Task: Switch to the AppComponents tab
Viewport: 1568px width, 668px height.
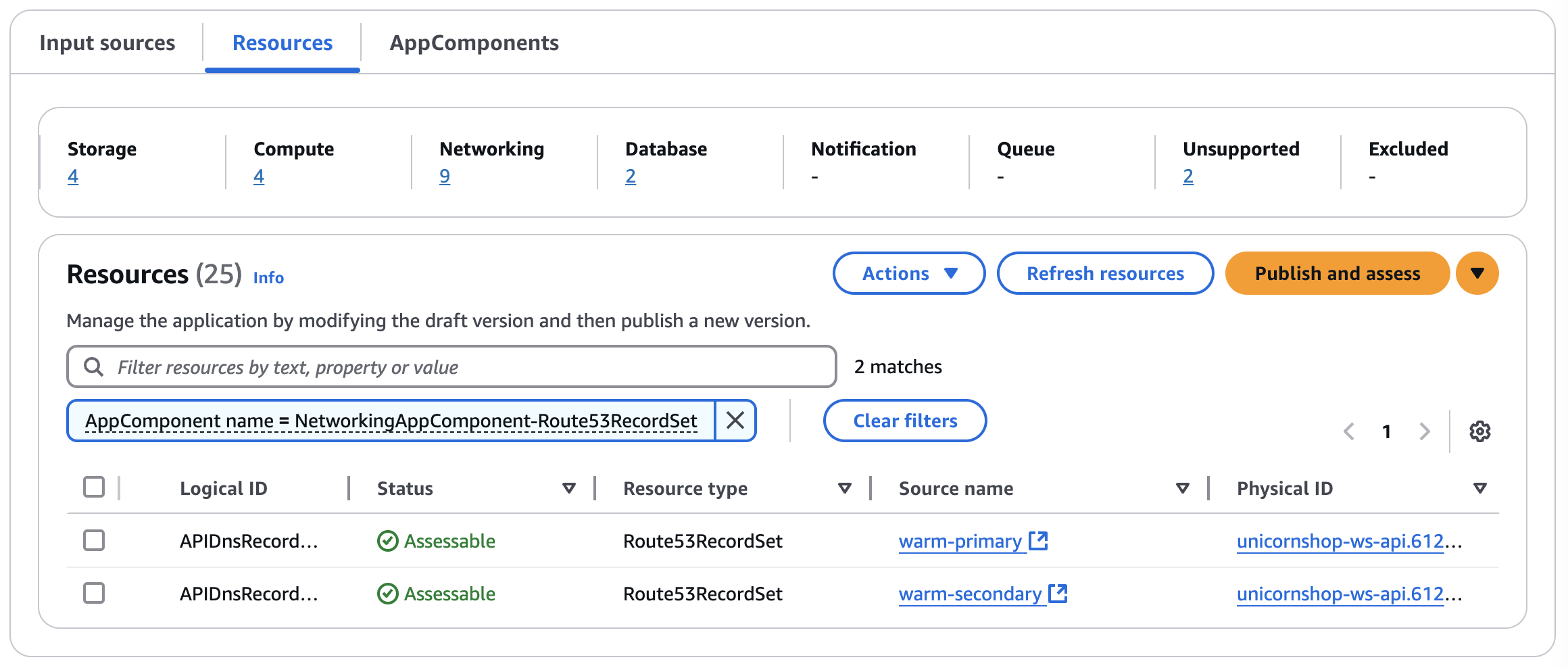Action: click(x=474, y=43)
